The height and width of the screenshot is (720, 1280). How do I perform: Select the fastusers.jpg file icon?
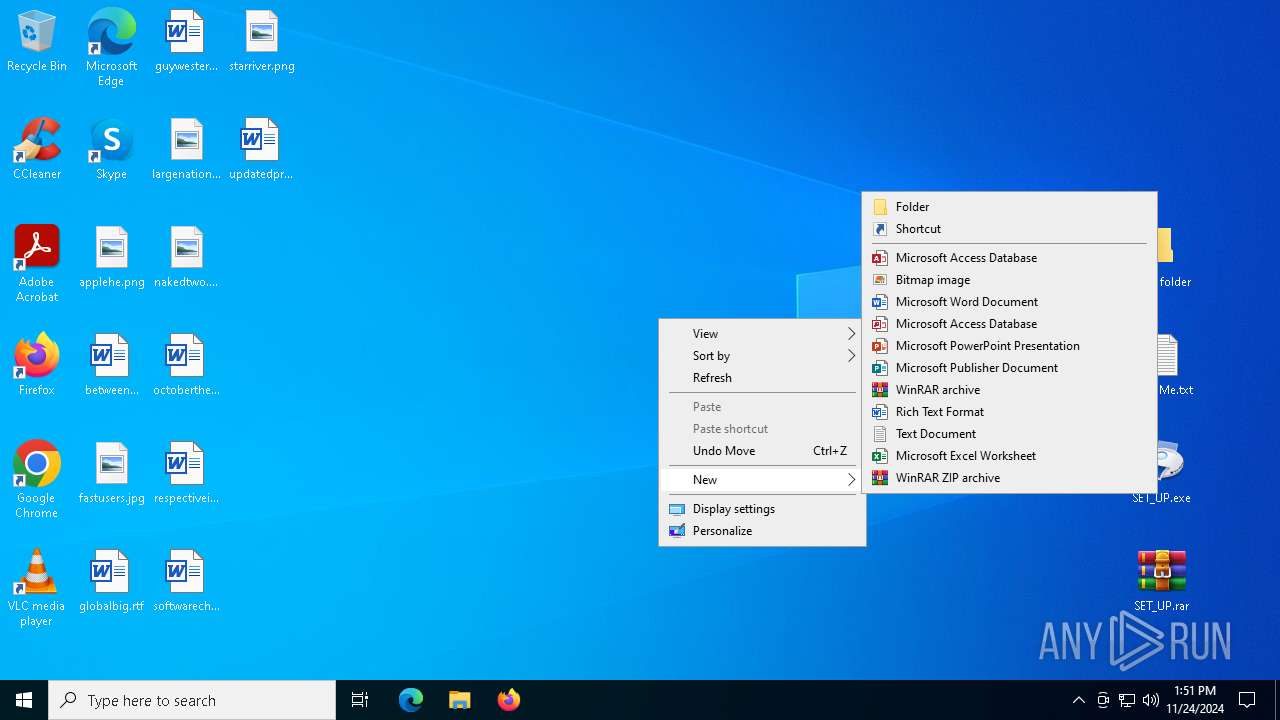[111, 474]
